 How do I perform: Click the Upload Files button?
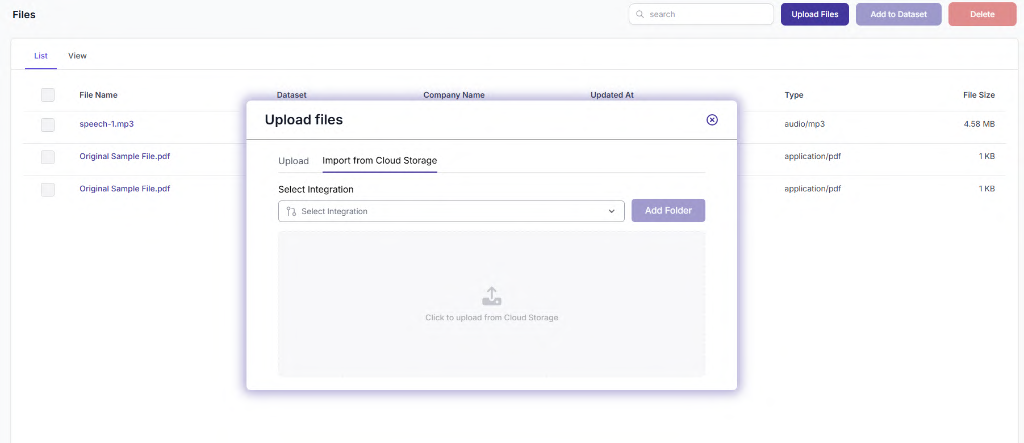click(815, 14)
